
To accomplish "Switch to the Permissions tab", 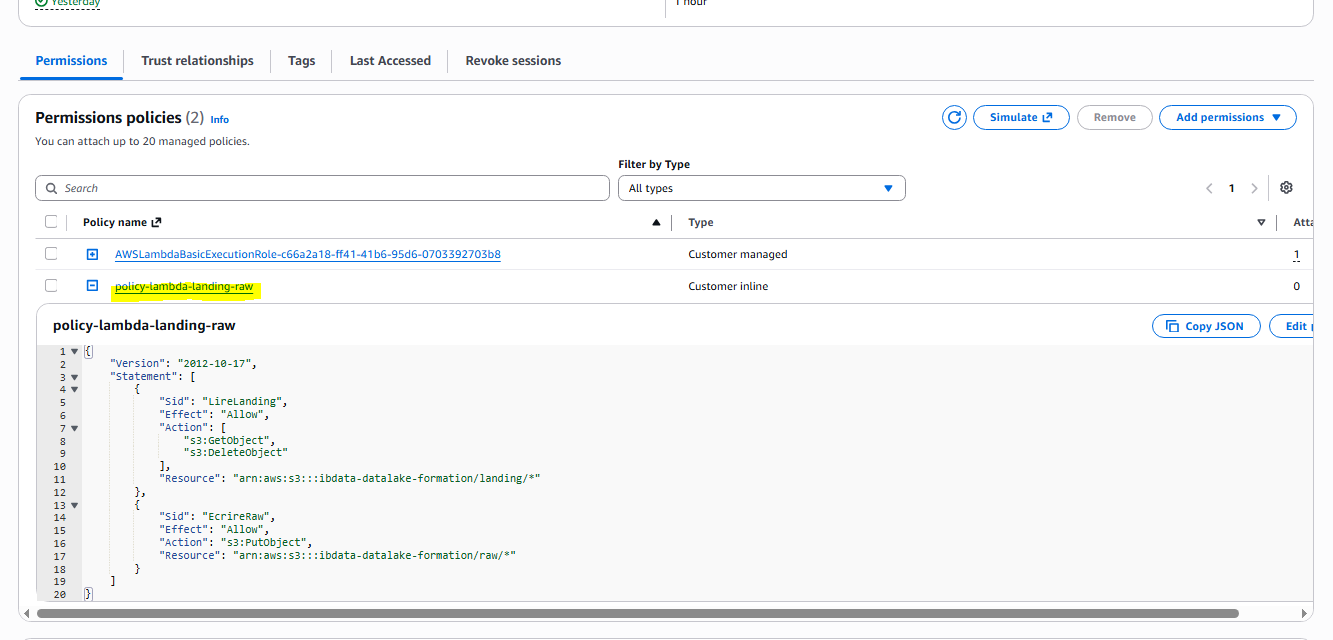I will pos(71,61).
